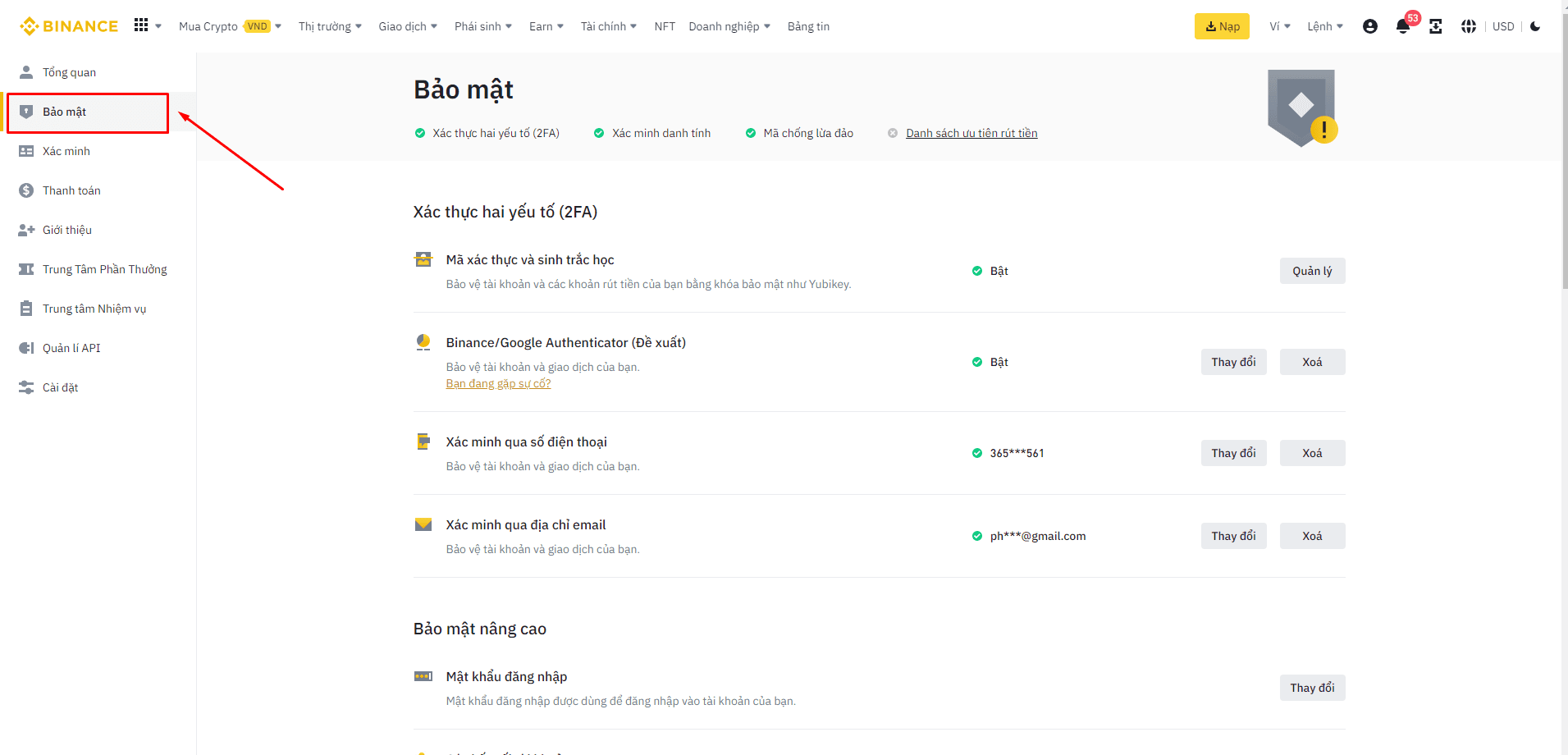Open Danh sách ưu tiên rút tiền link
The width and height of the screenshot is (1568, 755).
[x=971, y=133]
